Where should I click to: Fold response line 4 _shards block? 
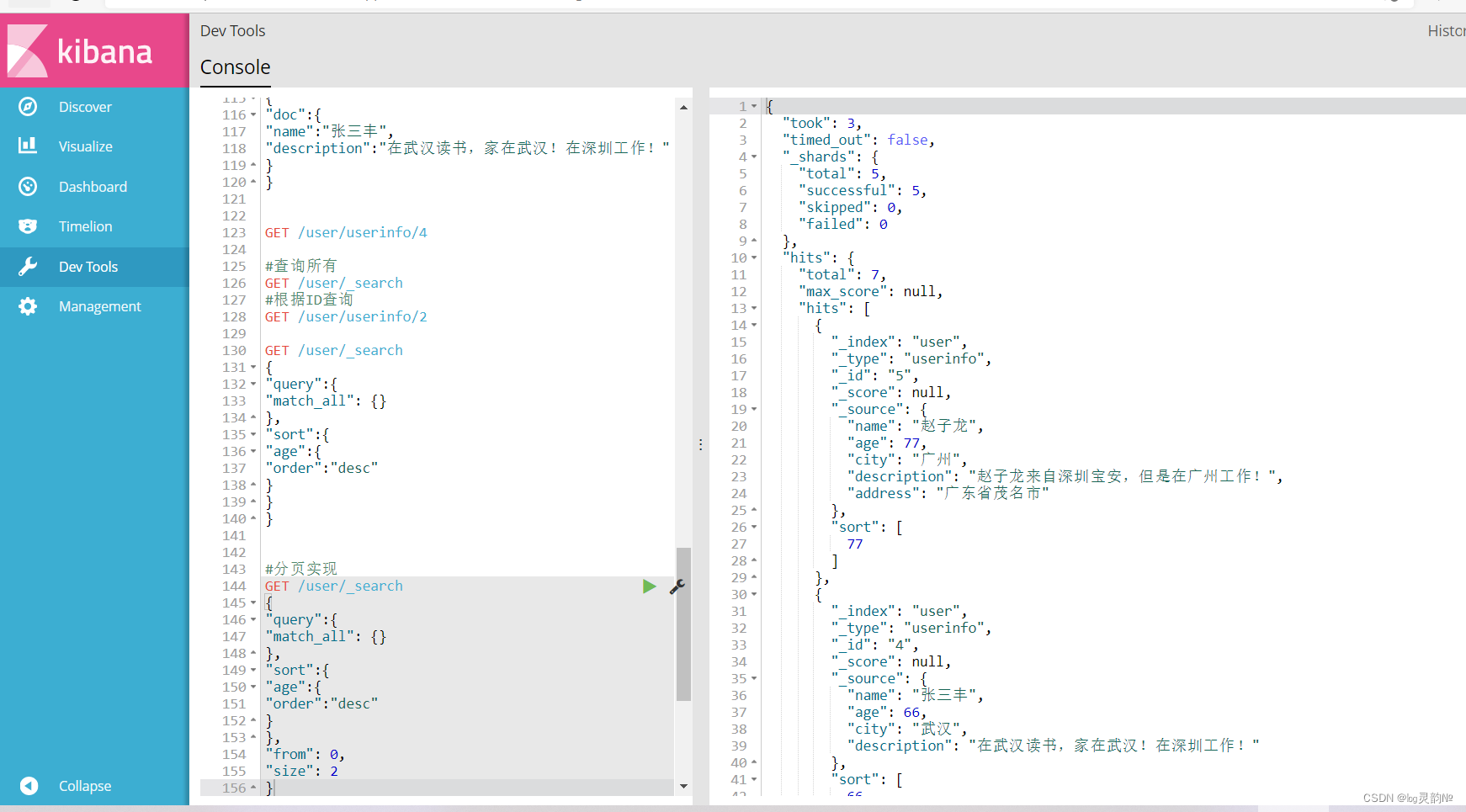coord(754,157)
